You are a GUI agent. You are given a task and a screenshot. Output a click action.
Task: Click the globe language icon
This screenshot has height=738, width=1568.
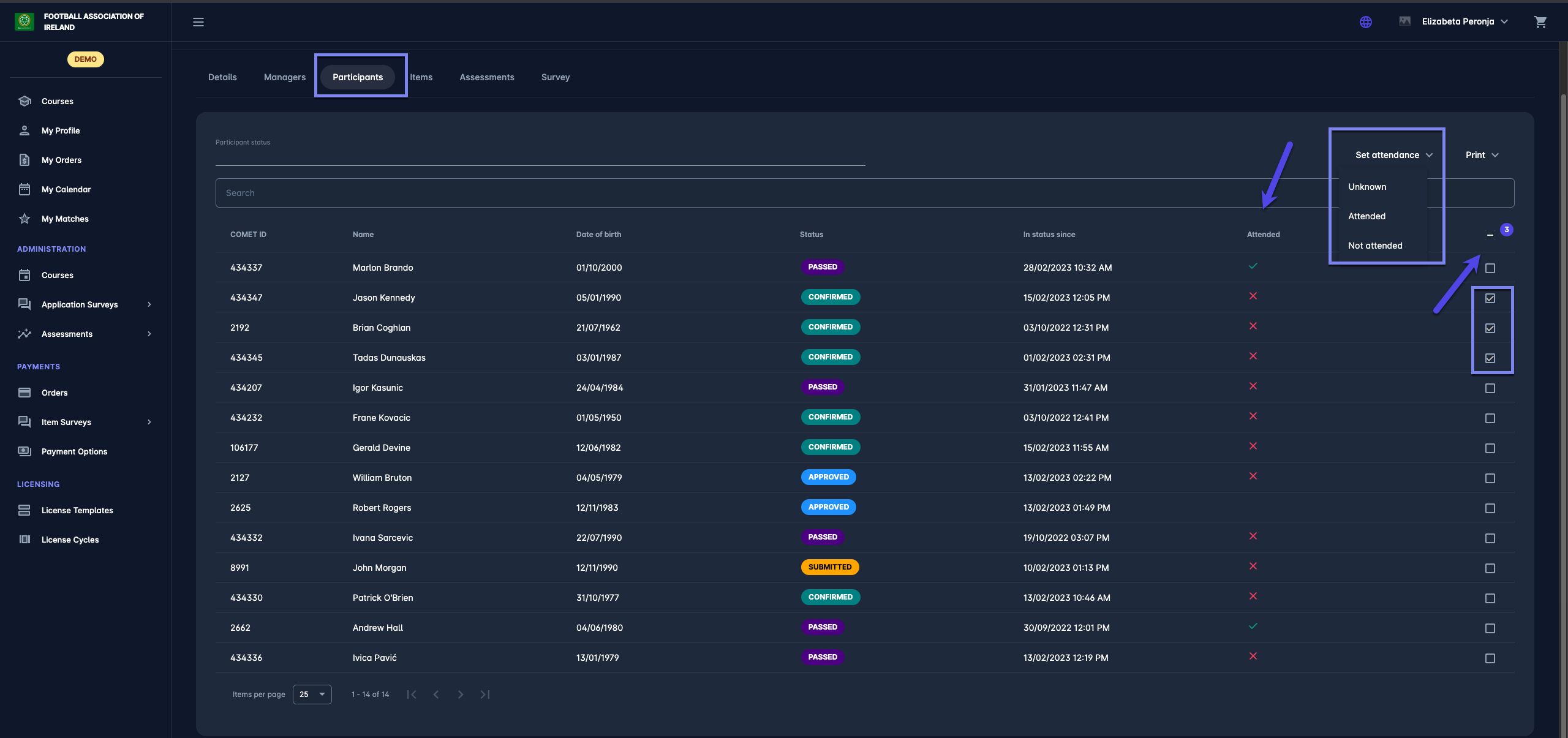[x=1365, y=22]
